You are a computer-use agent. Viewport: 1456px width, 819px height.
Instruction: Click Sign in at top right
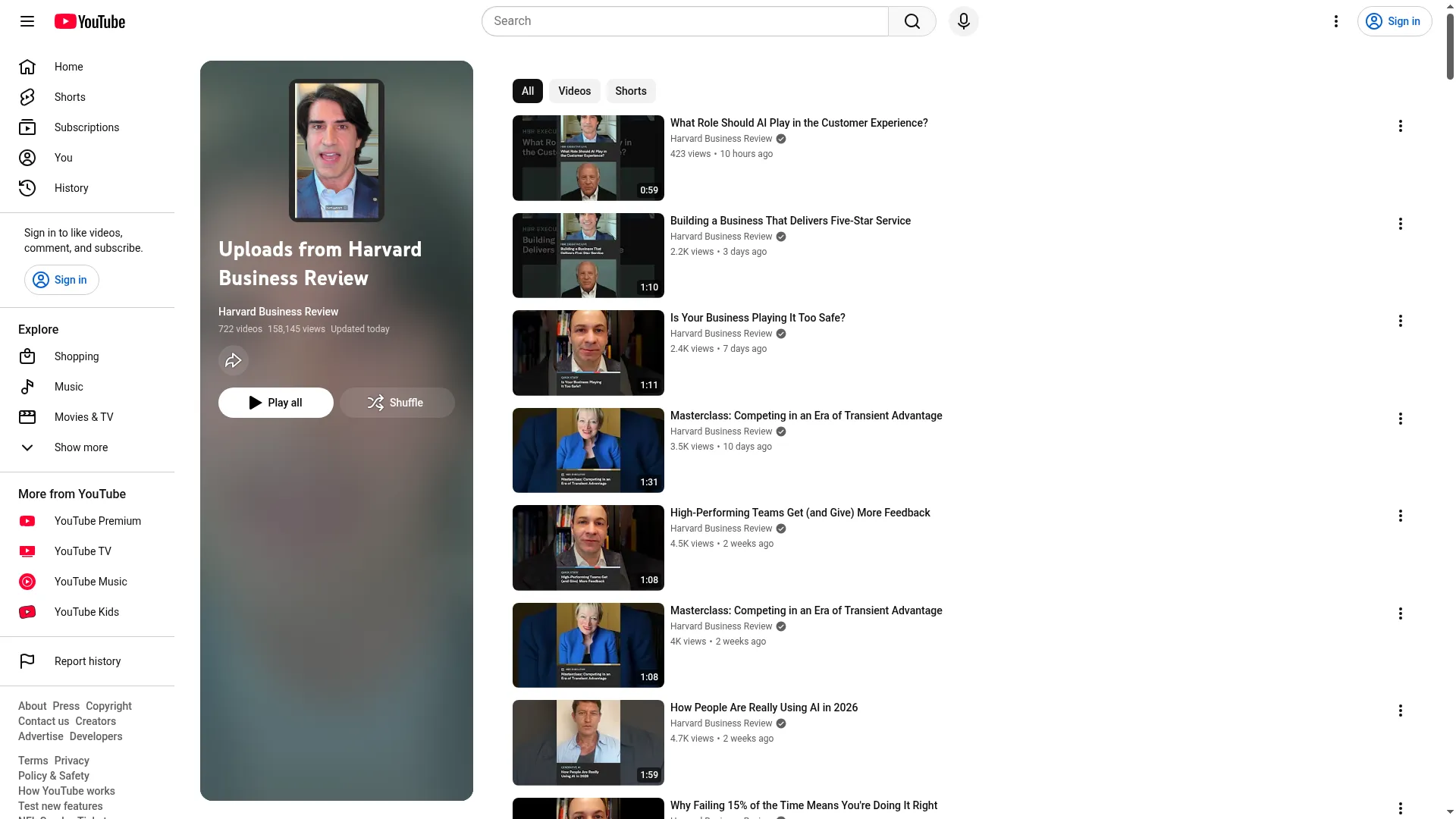(1395, 21)
